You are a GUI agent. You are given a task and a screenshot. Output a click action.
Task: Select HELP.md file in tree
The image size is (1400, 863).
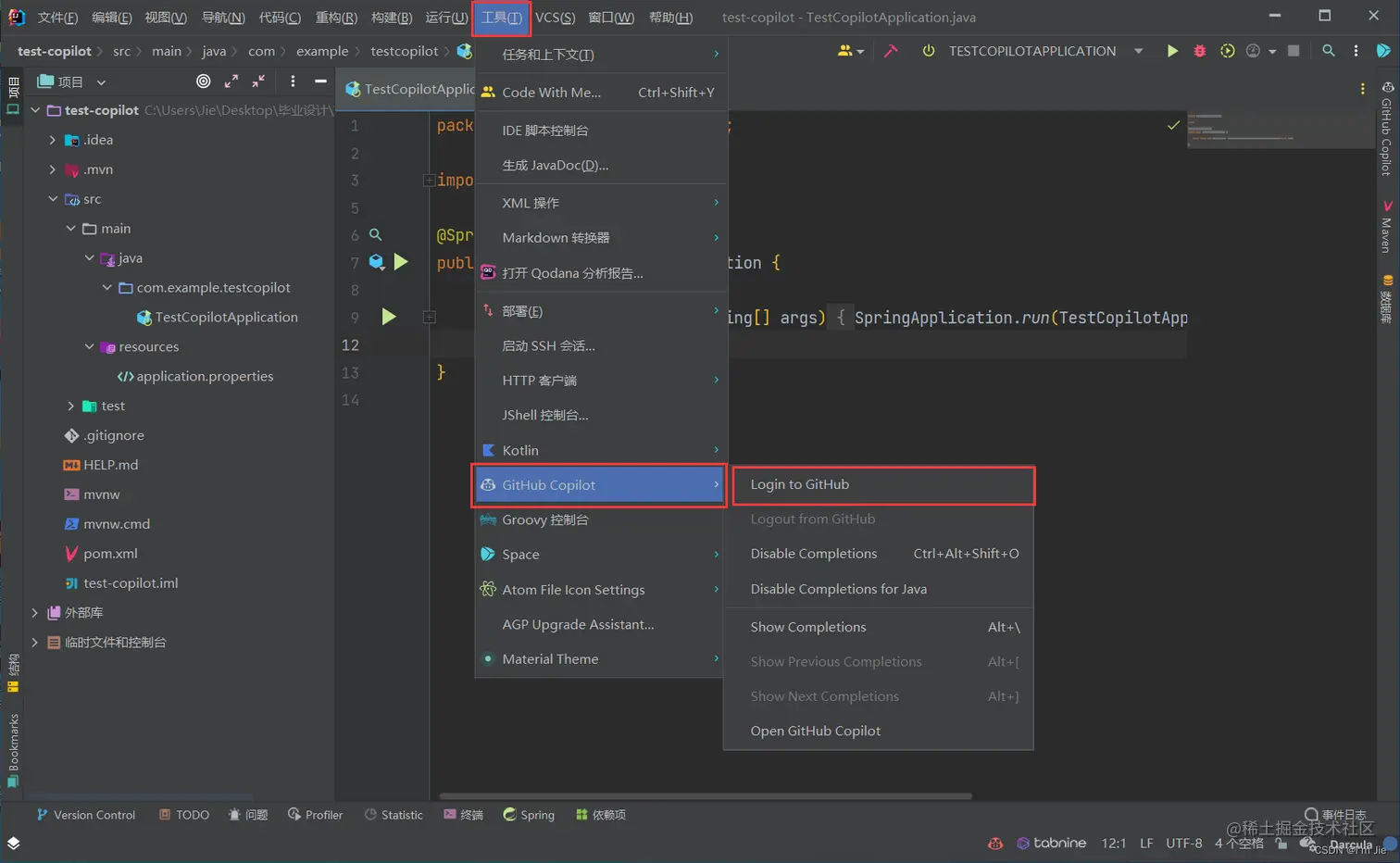pos(110,465)
